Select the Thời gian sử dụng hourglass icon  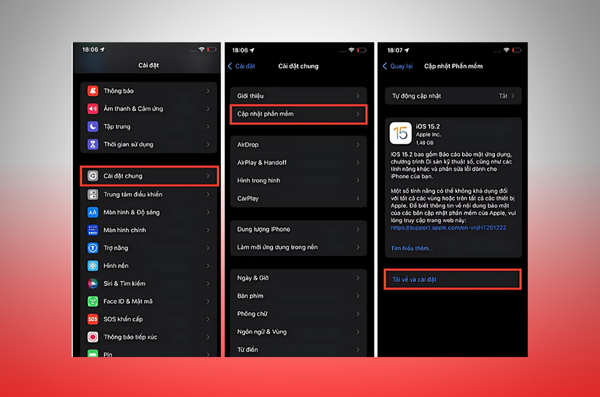(x=93, y=144)
